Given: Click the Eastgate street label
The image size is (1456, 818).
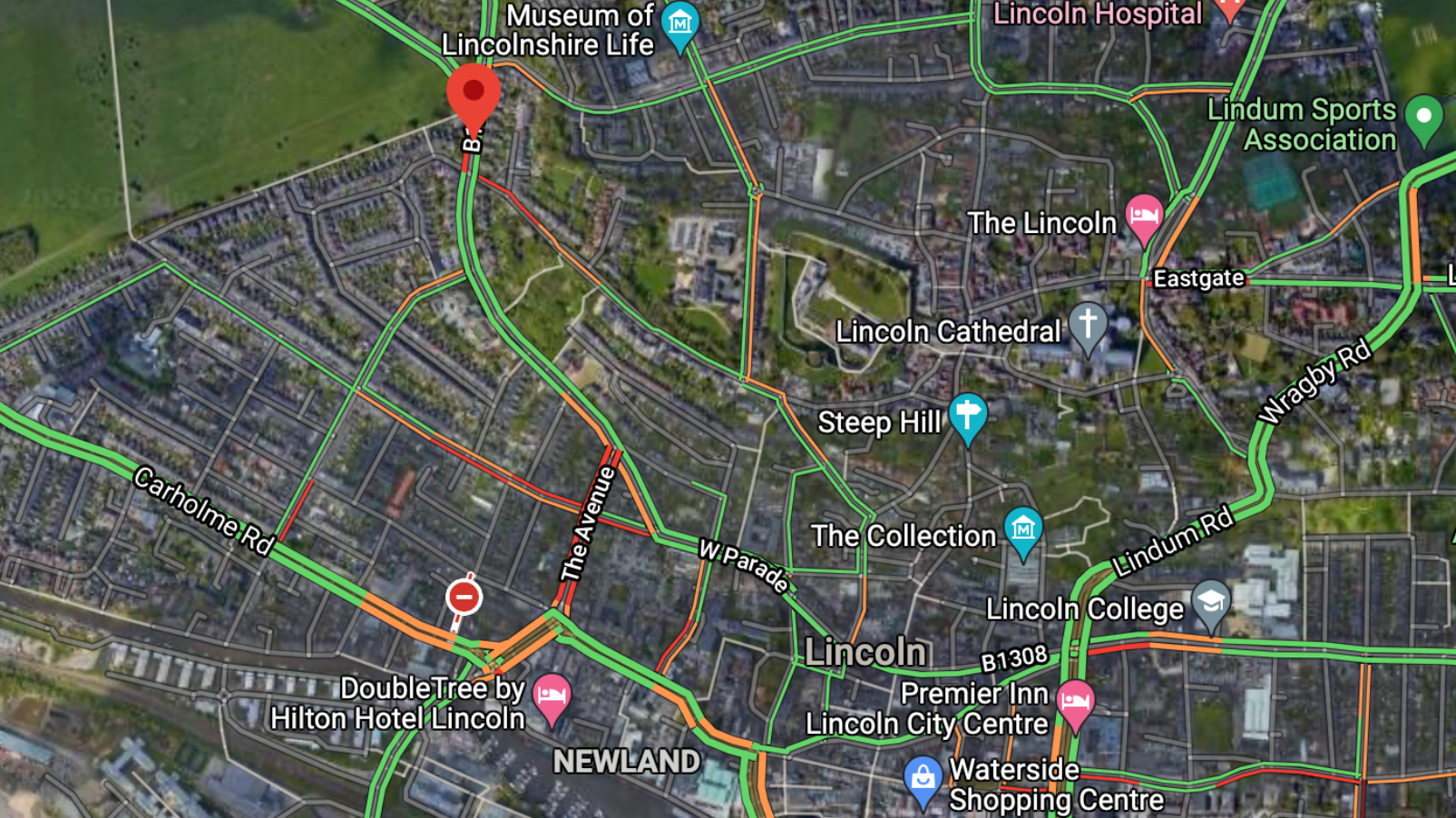Looking at the screenshot, I should click(x=1198, y=278).
